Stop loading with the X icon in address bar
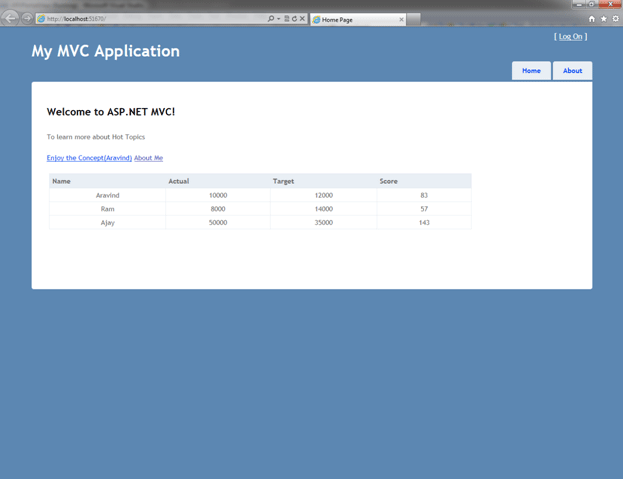 point(302,19)
